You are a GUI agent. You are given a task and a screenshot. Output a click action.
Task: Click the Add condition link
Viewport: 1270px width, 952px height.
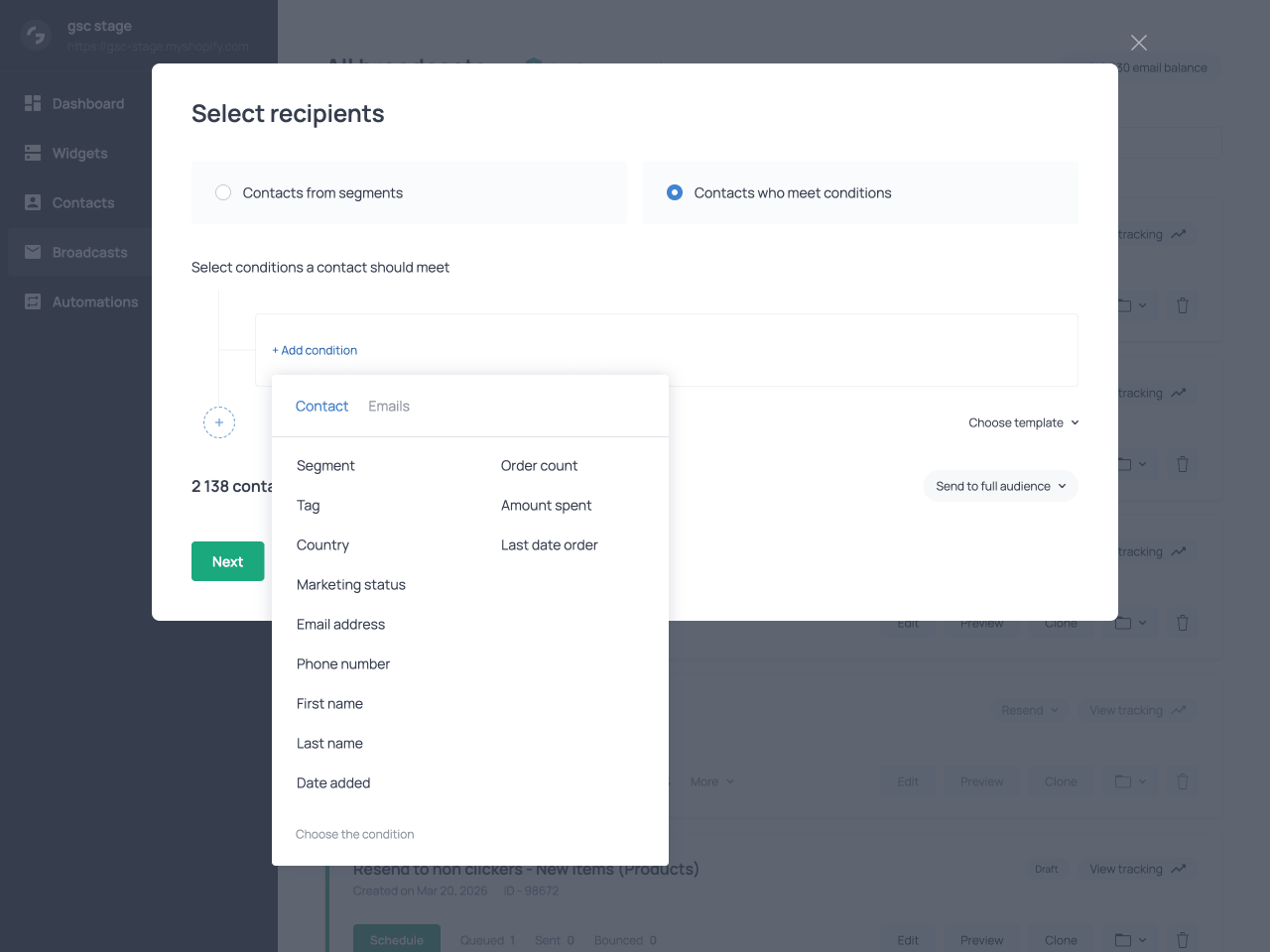[315, 350]
